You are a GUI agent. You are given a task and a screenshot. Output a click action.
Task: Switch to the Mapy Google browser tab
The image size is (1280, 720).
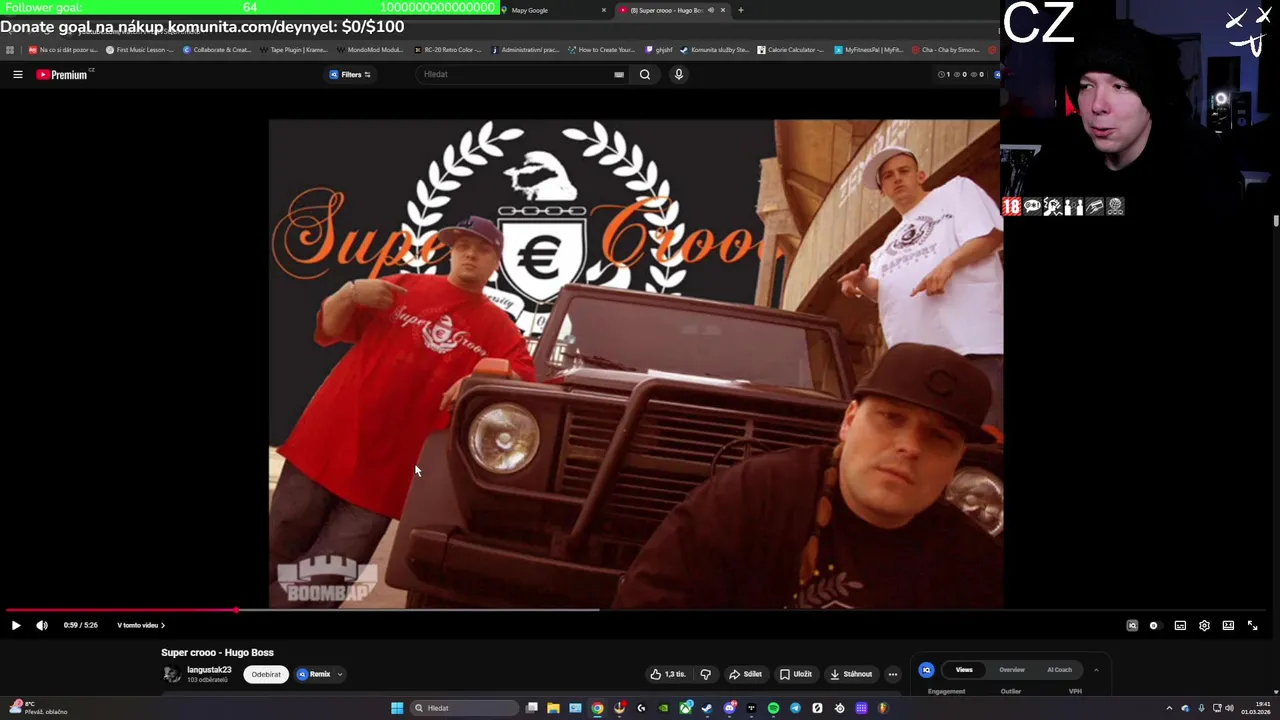point(553,10)
